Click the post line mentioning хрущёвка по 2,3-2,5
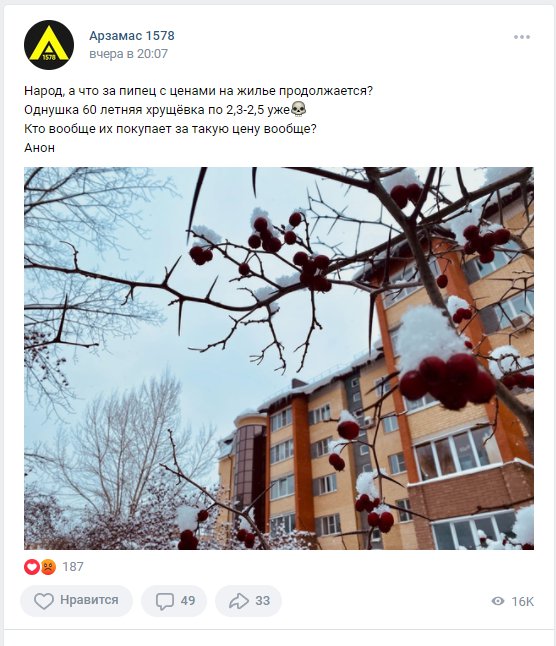556x646 pixels. point(165,110)
